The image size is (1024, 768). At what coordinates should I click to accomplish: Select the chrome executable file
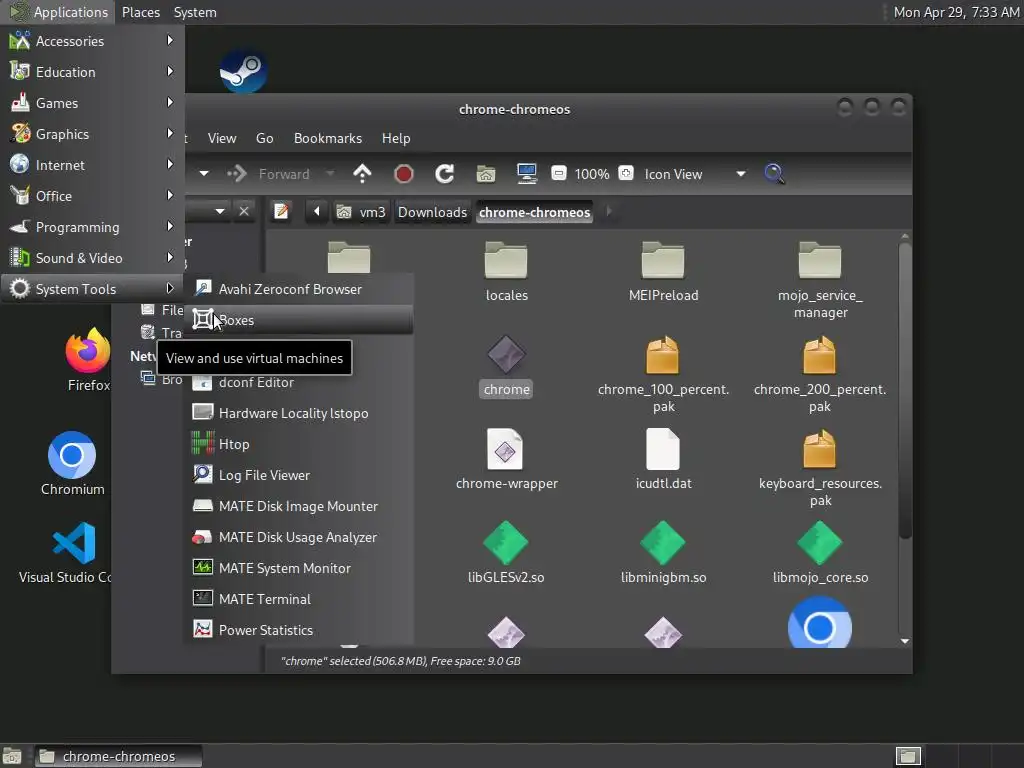(x=507, y=366)
